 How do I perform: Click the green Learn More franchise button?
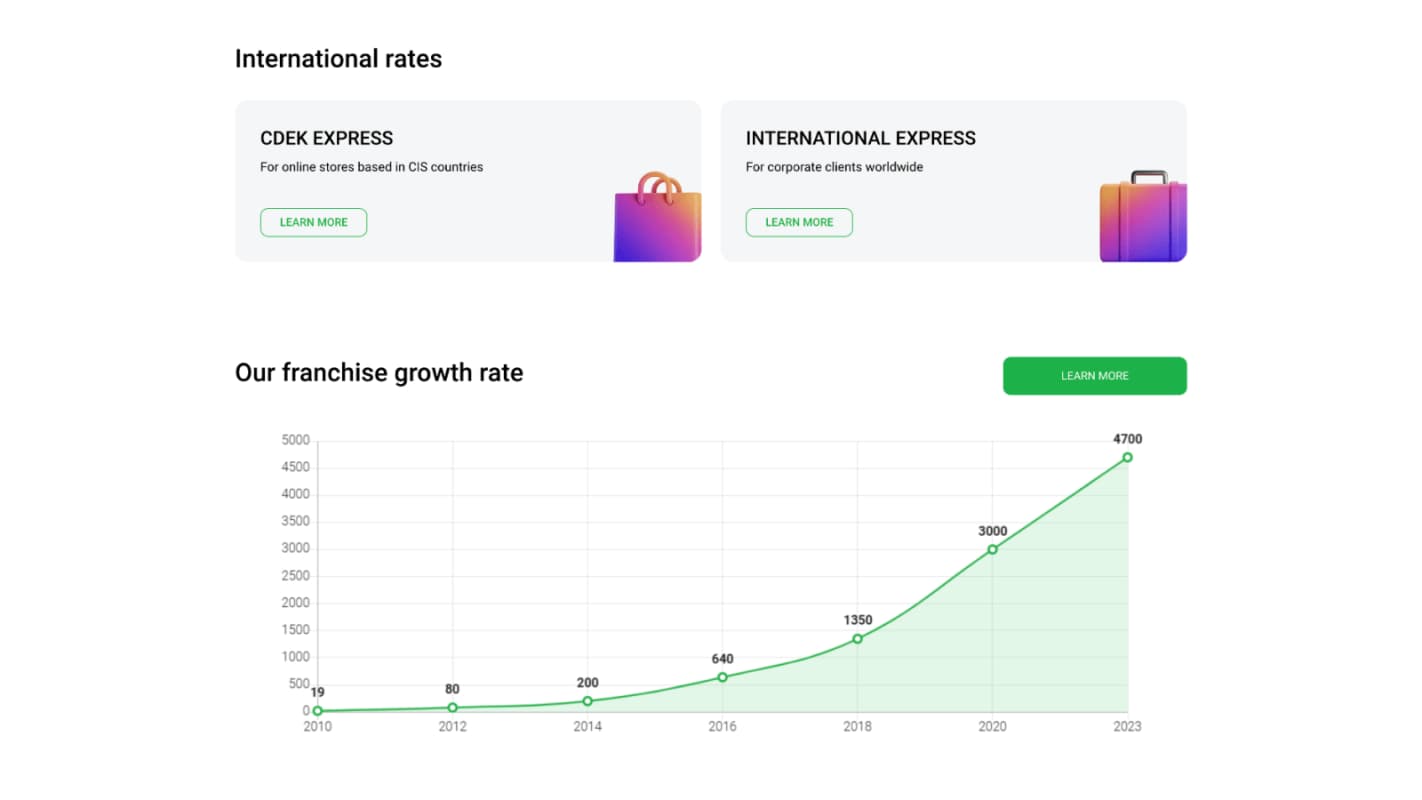pos(1094,376)
